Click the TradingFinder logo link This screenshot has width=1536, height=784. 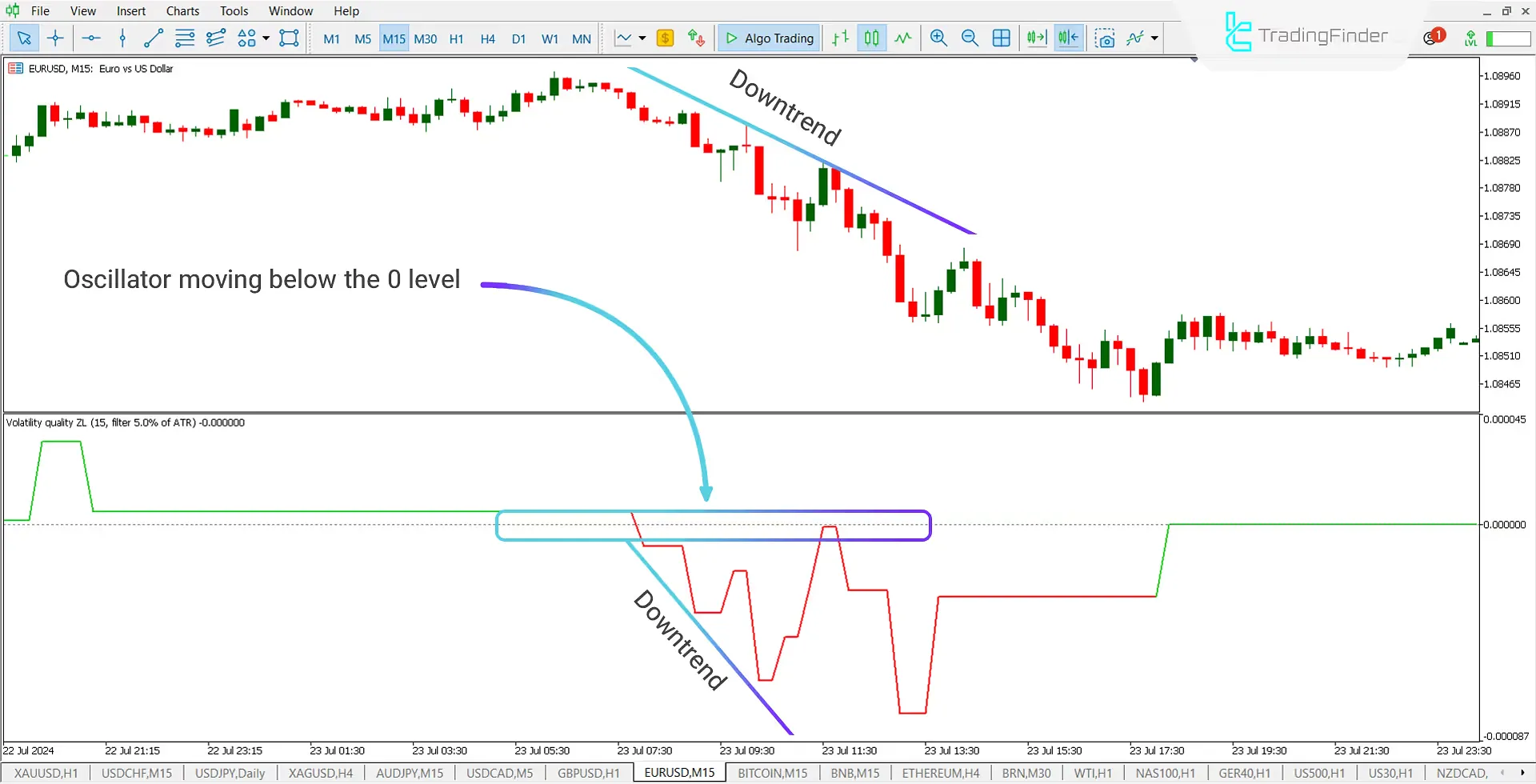point(1306,34)
